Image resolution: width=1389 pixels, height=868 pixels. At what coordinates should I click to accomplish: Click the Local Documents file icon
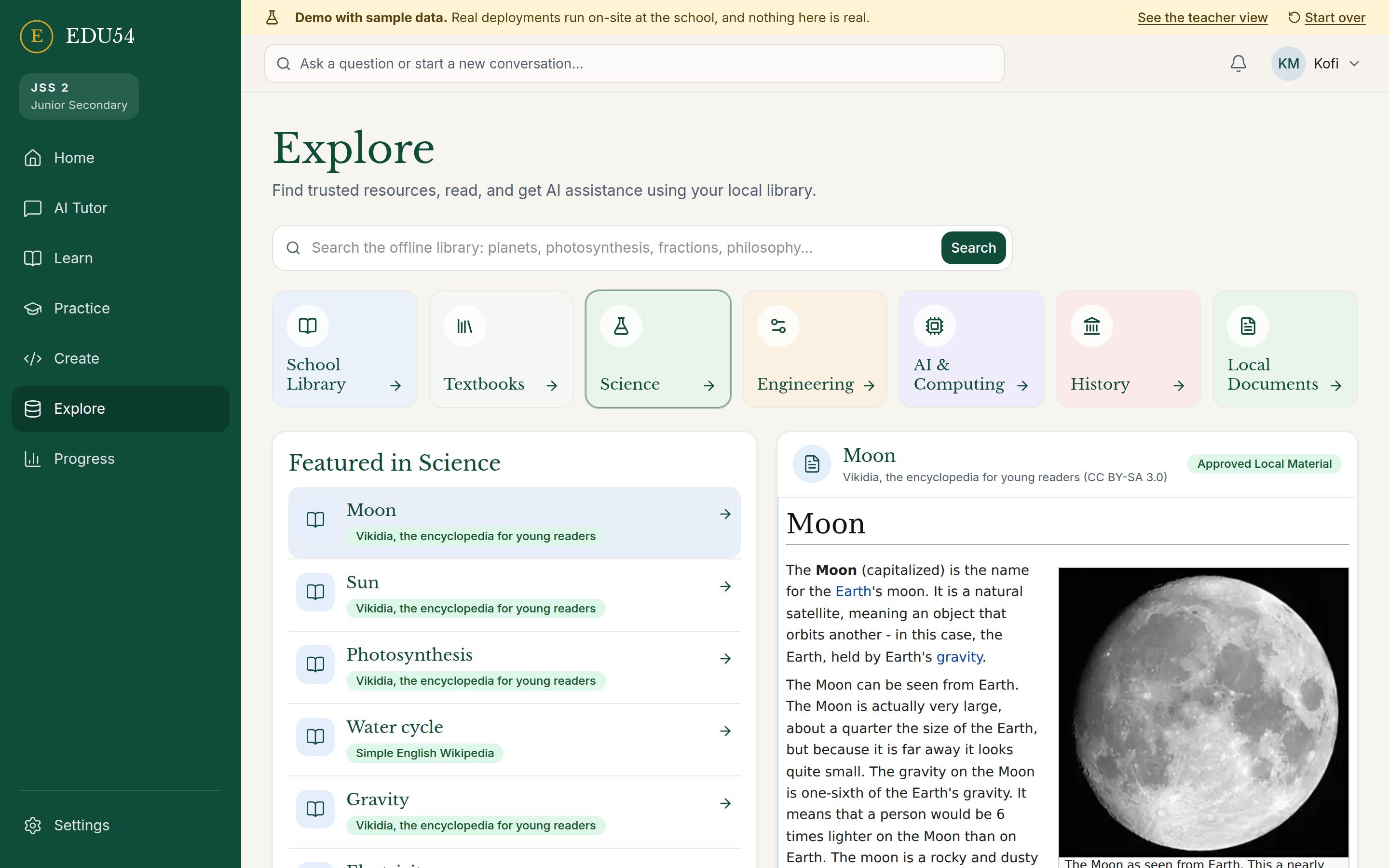1248,326
